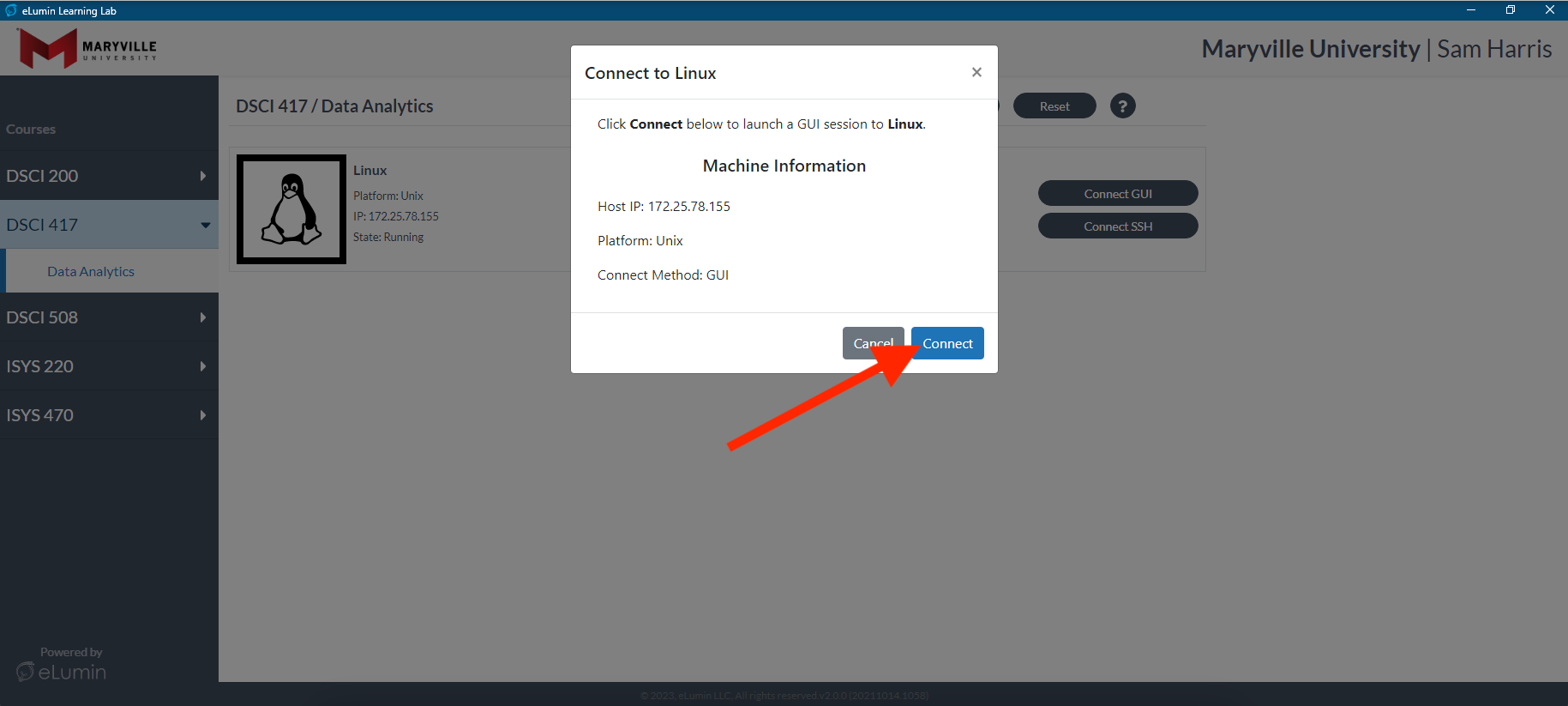Click the State: Running text
This screenshot has width=1568, height=706.
point(388,237)
